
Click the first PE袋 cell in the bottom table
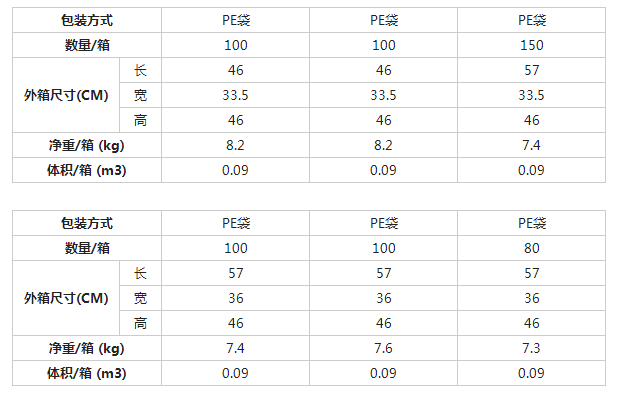pyautogui.click(x=236, y=223)
